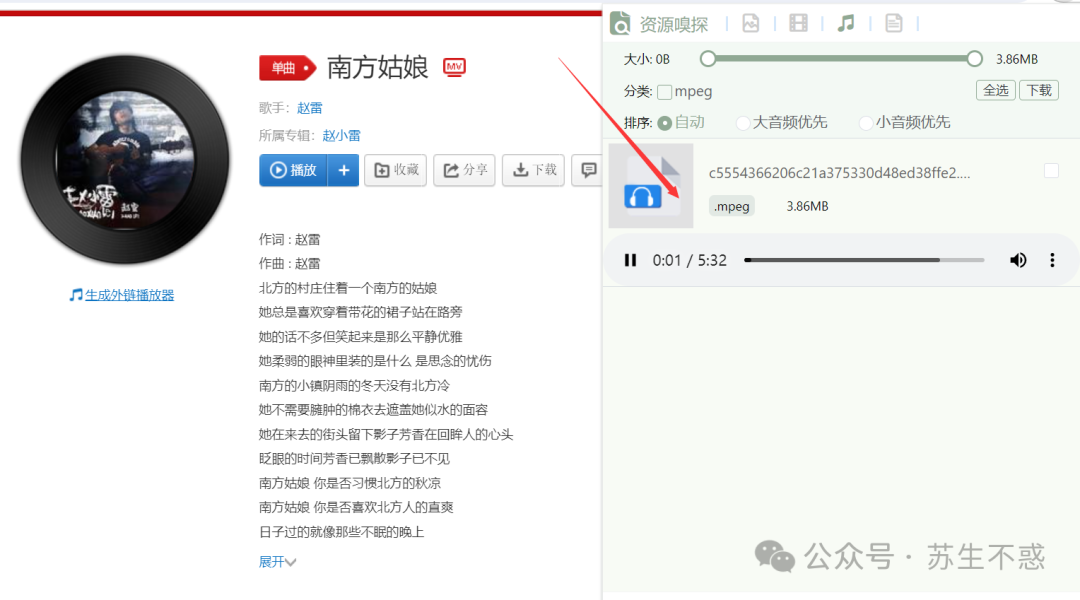Click lyric line 南方姑娘 你是否习惯北方的秋凉
Viewport: 1080px width, 600px height.
pyautogui.click(x=350, y=483)
